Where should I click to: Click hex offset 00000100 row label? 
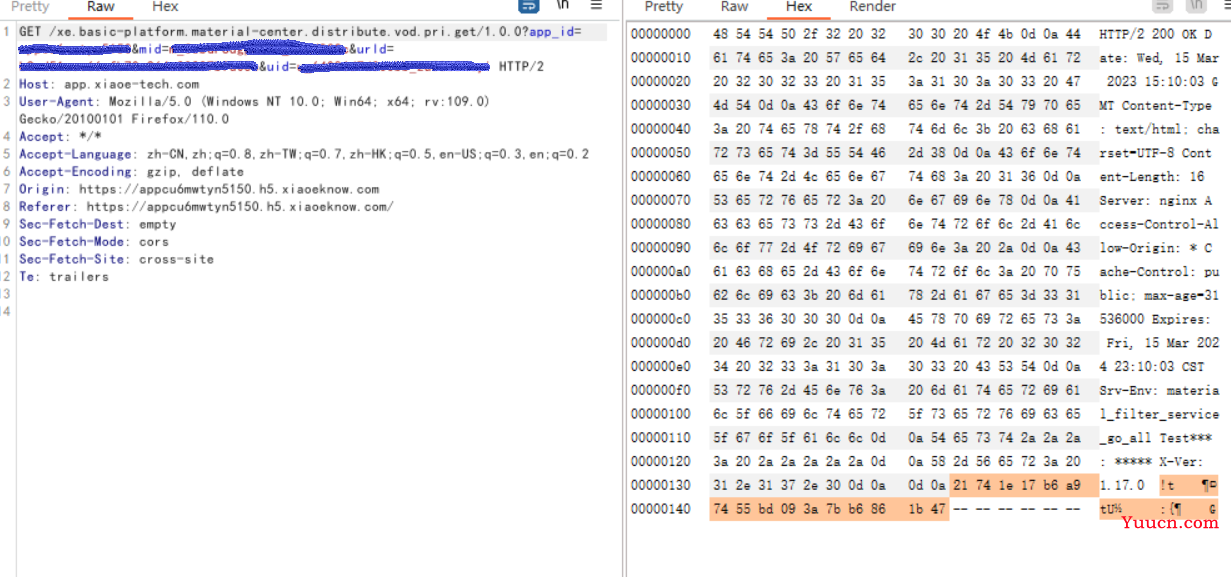[x=660, y=414]
